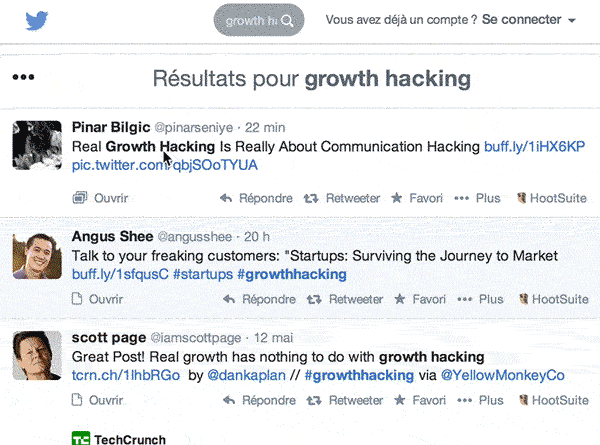Image resolution: width=600 pixels, height=445 pixels.
Task: Open Plus menu on Angus Shee's tweet
Action: coord(480,299)
